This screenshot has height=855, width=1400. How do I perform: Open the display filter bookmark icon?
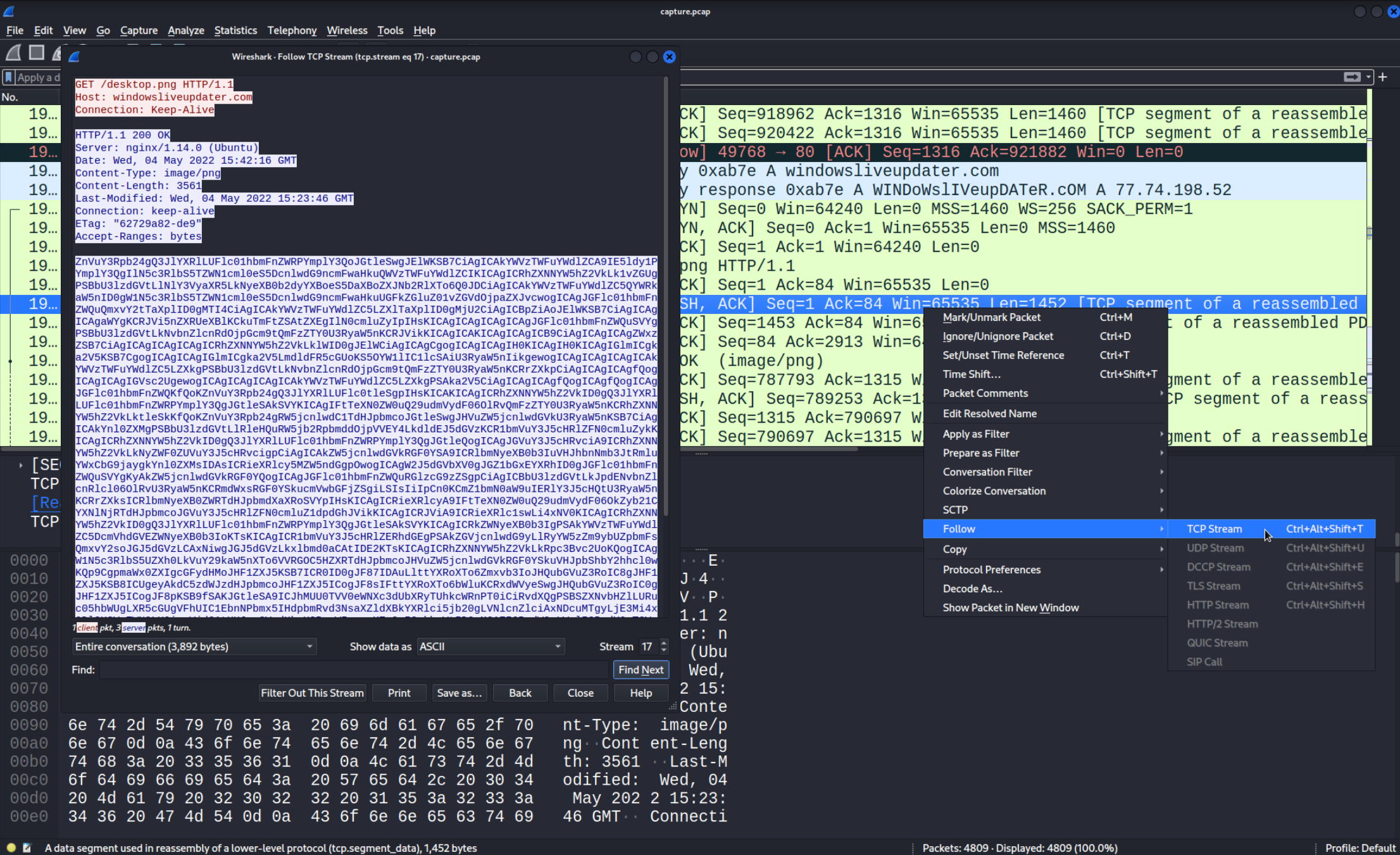tap(9, 77)
